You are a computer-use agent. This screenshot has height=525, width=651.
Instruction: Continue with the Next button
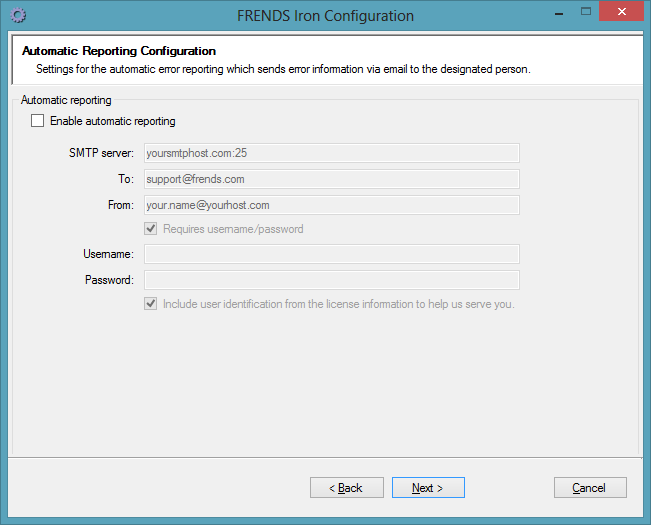428,488
